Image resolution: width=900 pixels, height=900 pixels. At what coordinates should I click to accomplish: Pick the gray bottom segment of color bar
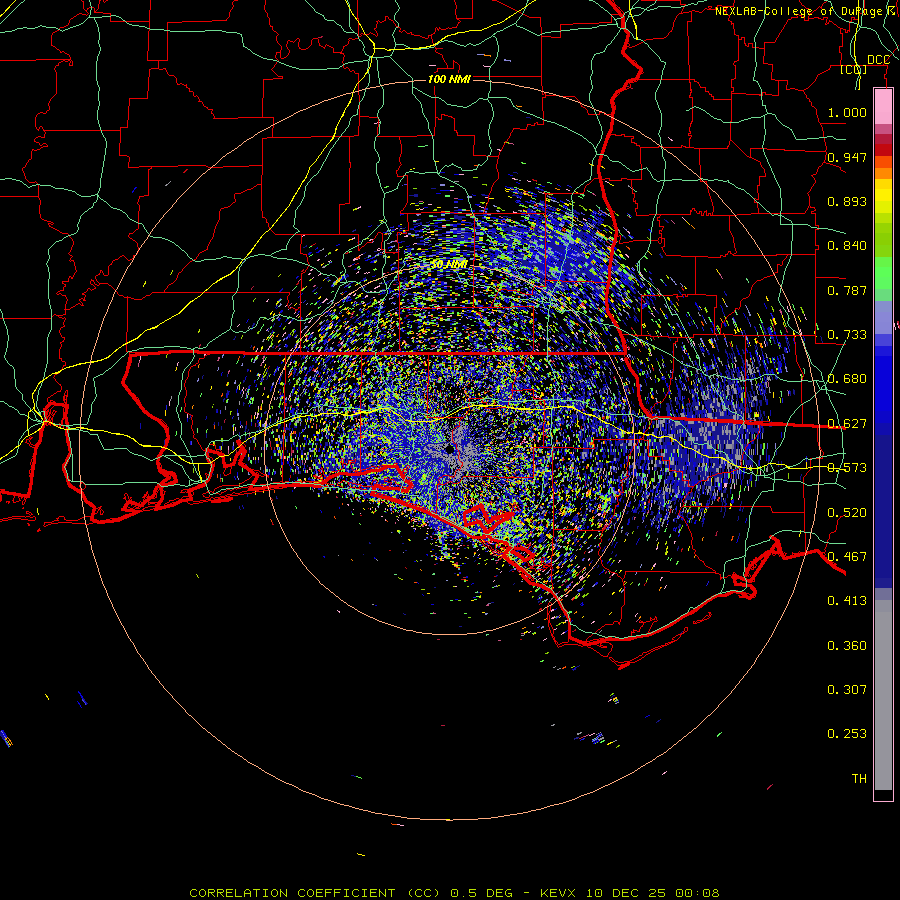pos(883,695)
